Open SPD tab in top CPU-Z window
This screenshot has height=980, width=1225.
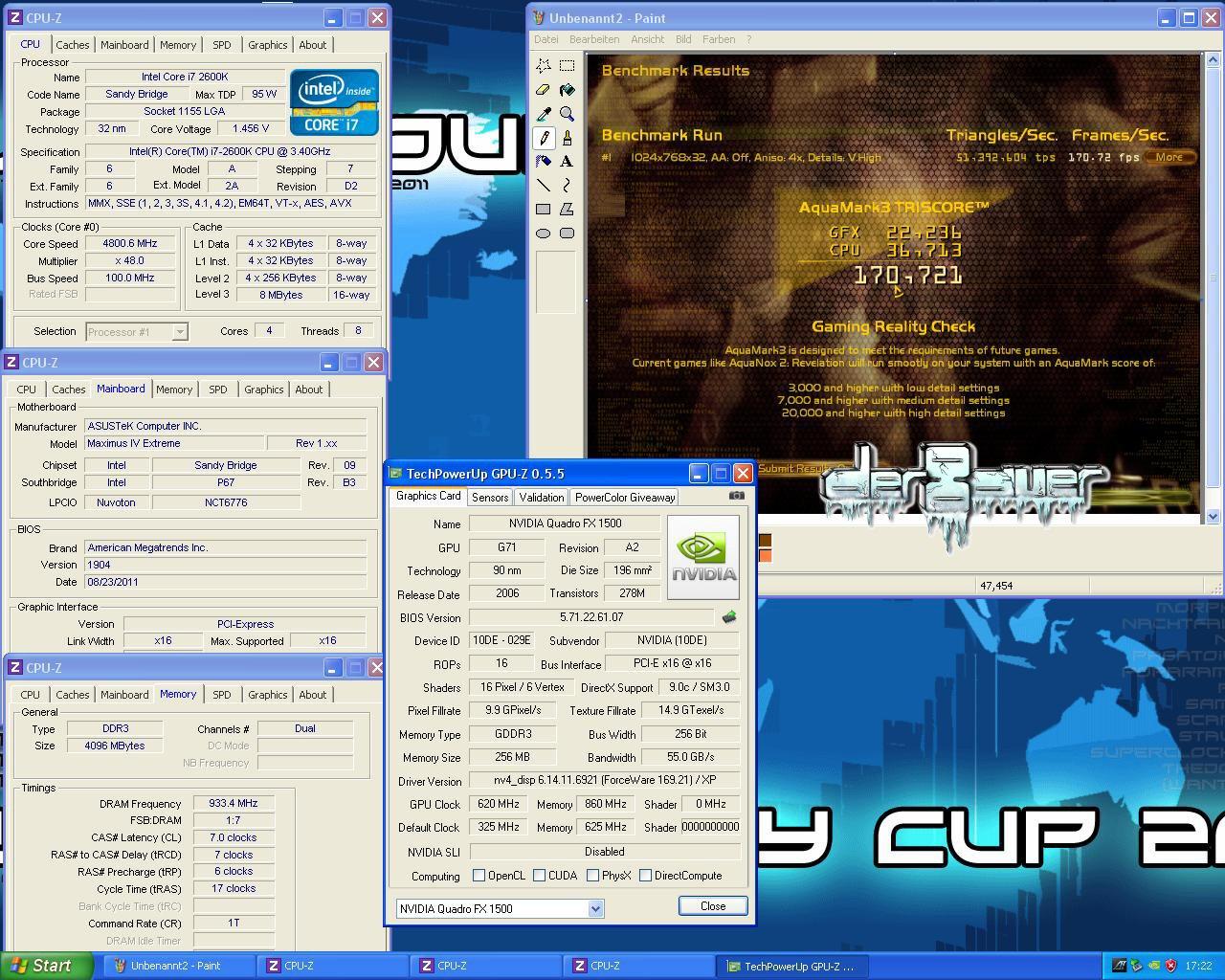pyautogui.click(x=221, y=45)
